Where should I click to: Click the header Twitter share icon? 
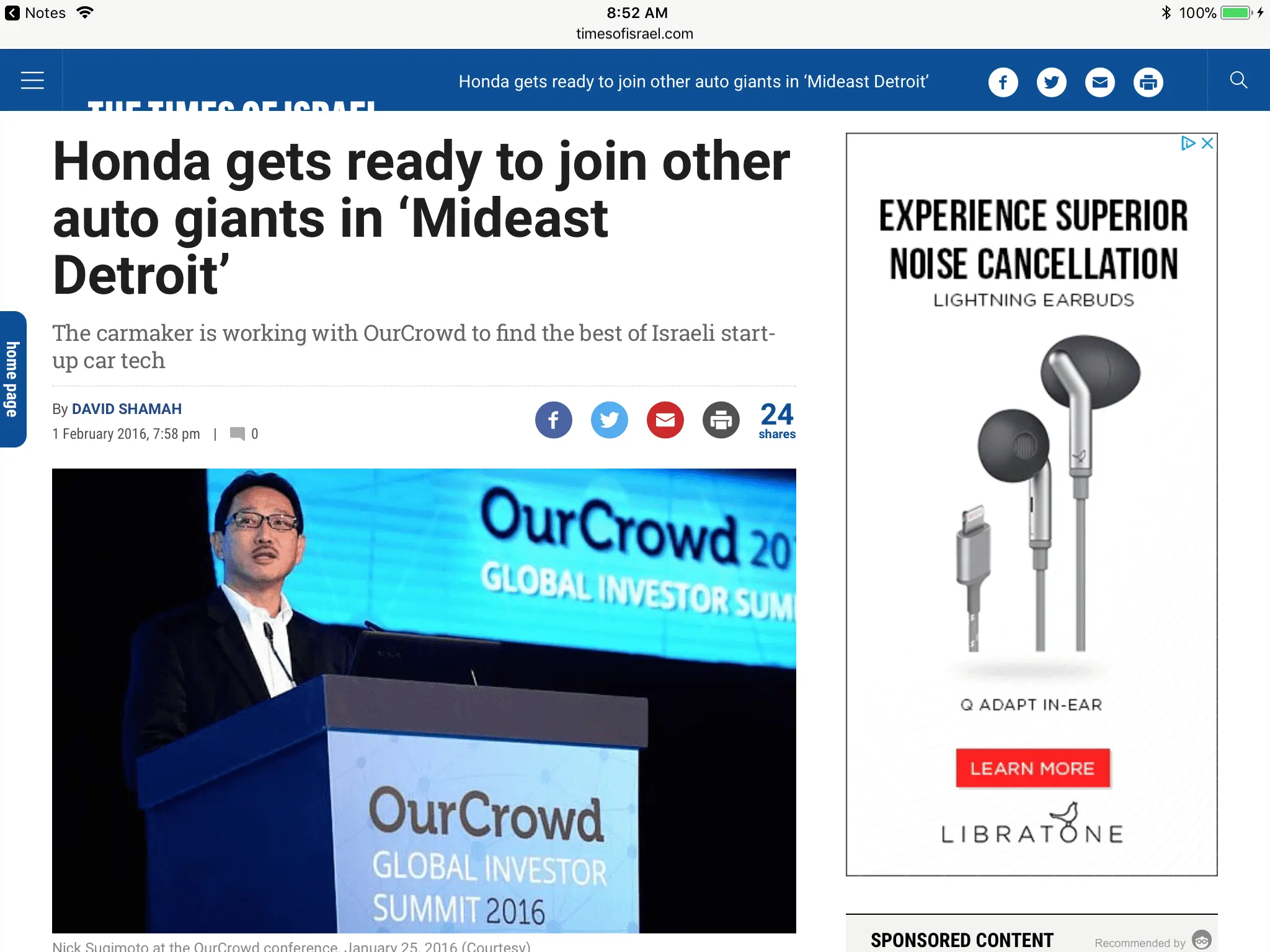(x=1051, y=82)
